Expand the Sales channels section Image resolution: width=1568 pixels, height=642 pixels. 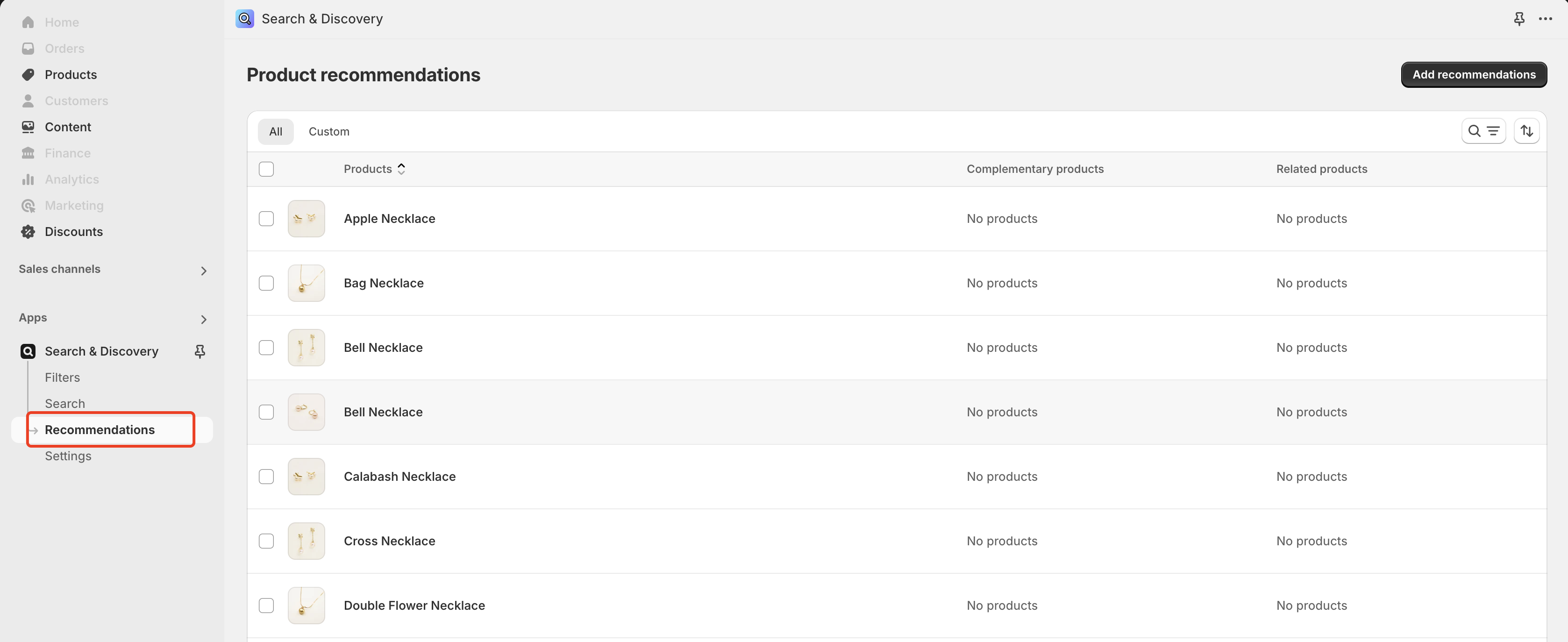coord(203,270)
